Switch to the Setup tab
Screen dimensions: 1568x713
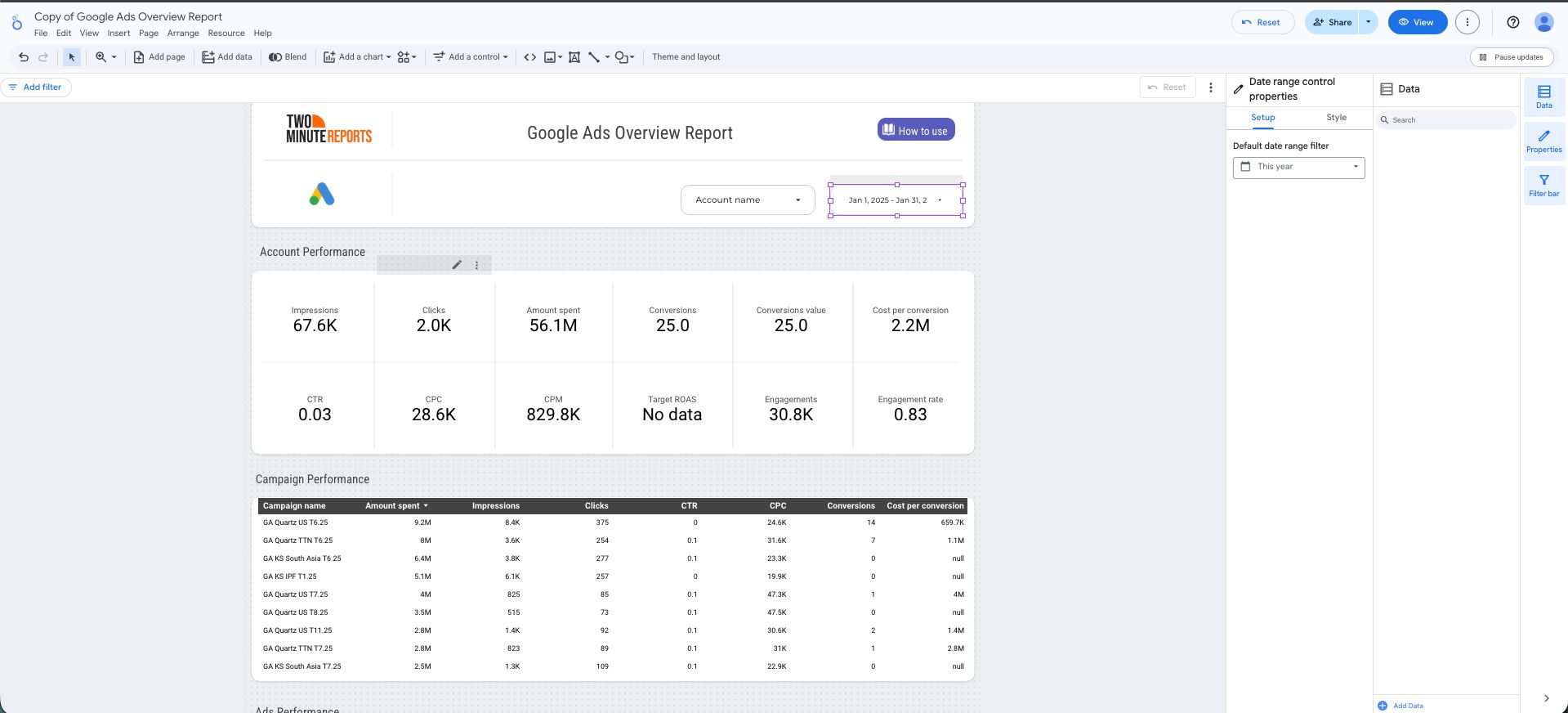pyautogui.click(x=1262, y=118)
